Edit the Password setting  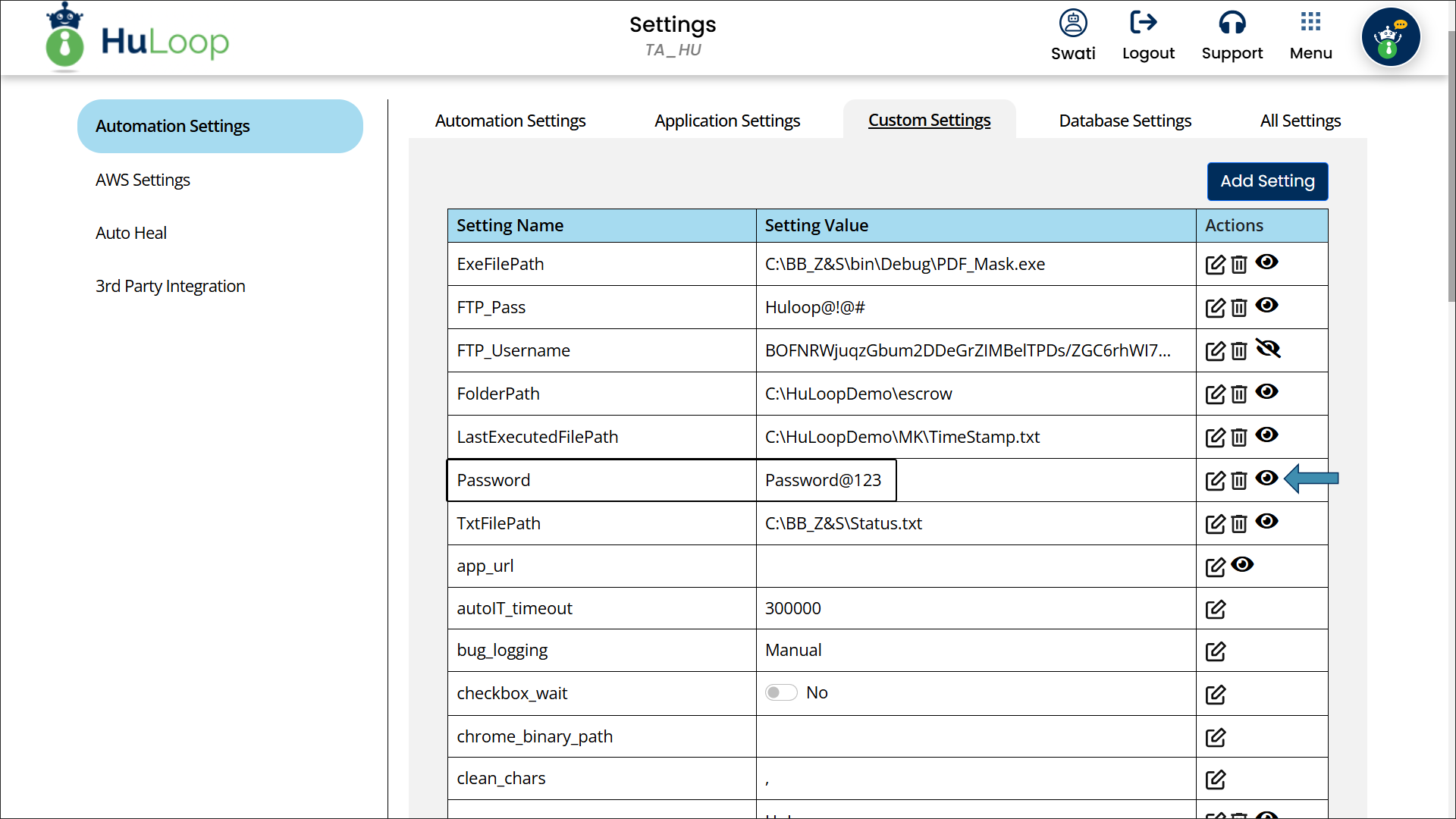pyautogui.click(x=1215, y=481)
